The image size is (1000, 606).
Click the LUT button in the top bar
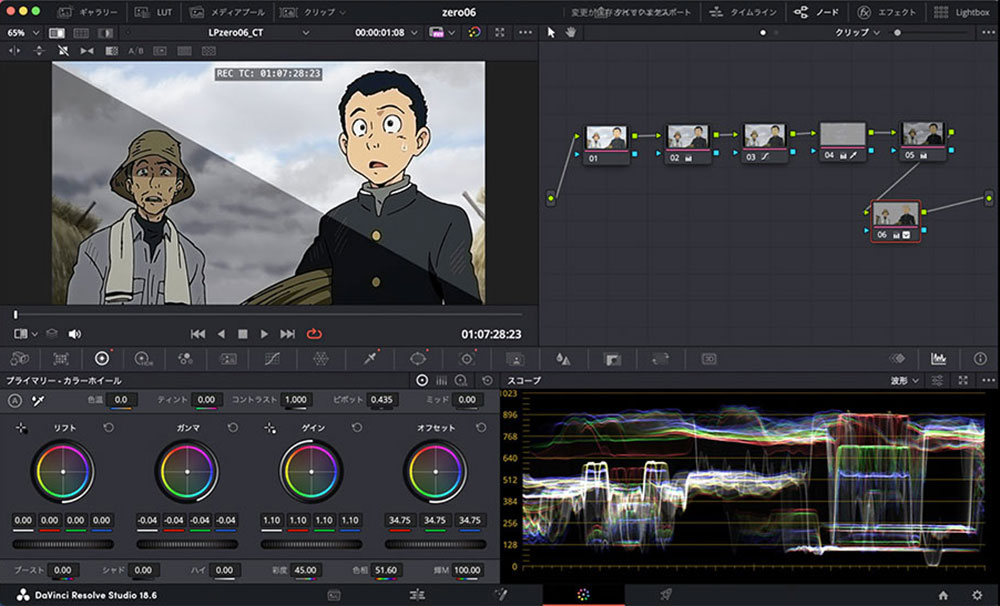pos(160,13)
